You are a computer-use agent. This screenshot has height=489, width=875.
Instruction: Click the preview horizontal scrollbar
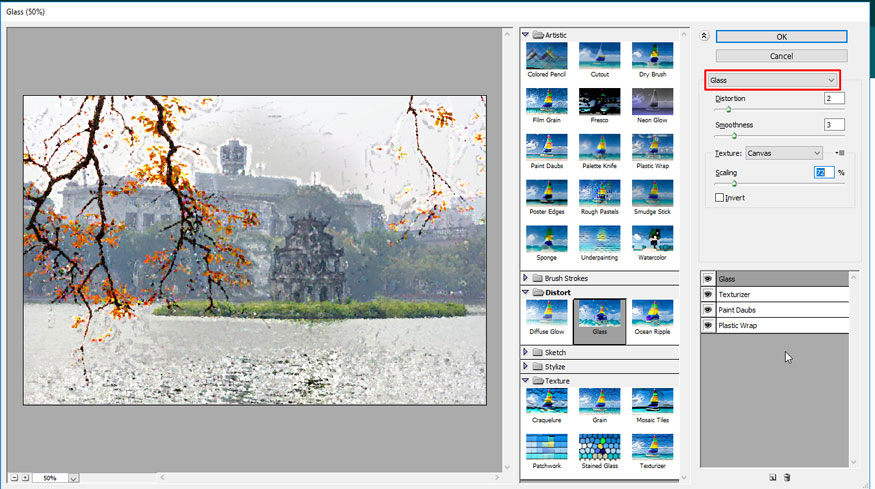pos(329,477)
